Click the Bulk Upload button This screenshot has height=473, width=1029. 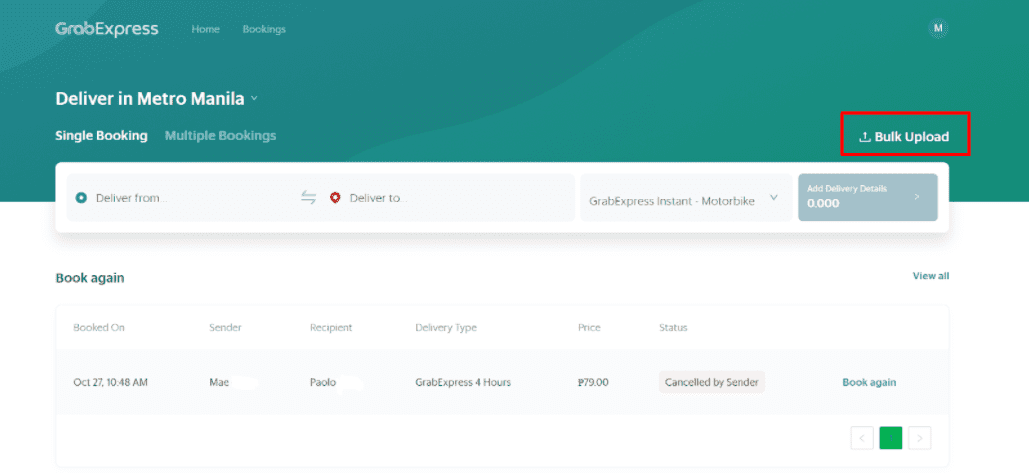[904, 136]
